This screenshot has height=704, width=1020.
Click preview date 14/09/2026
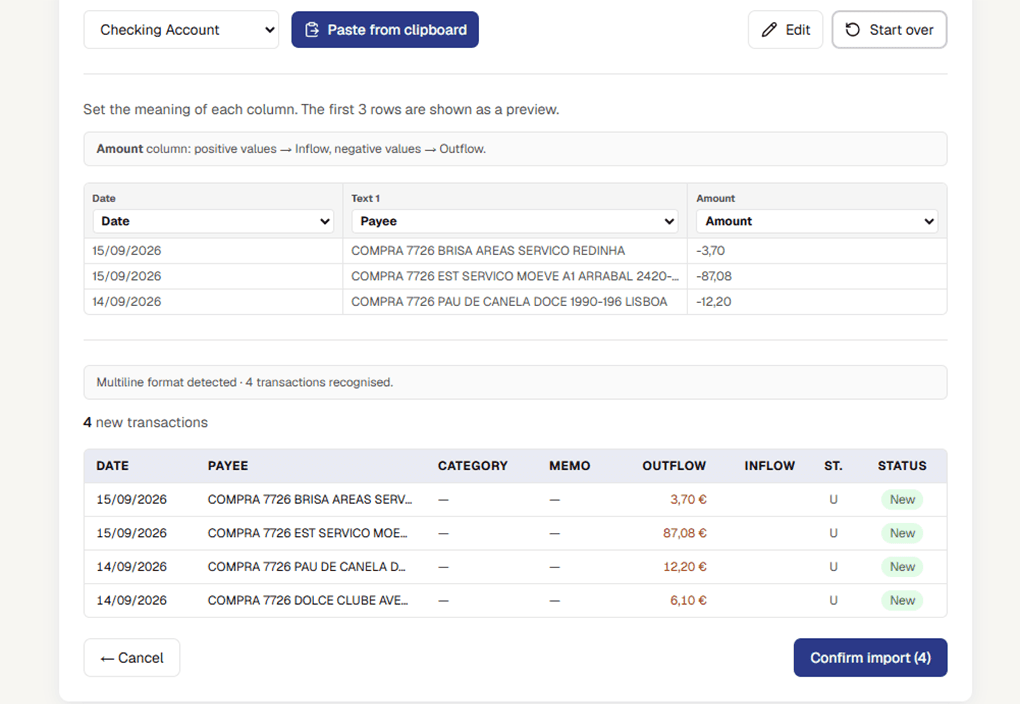pos(127,301)
